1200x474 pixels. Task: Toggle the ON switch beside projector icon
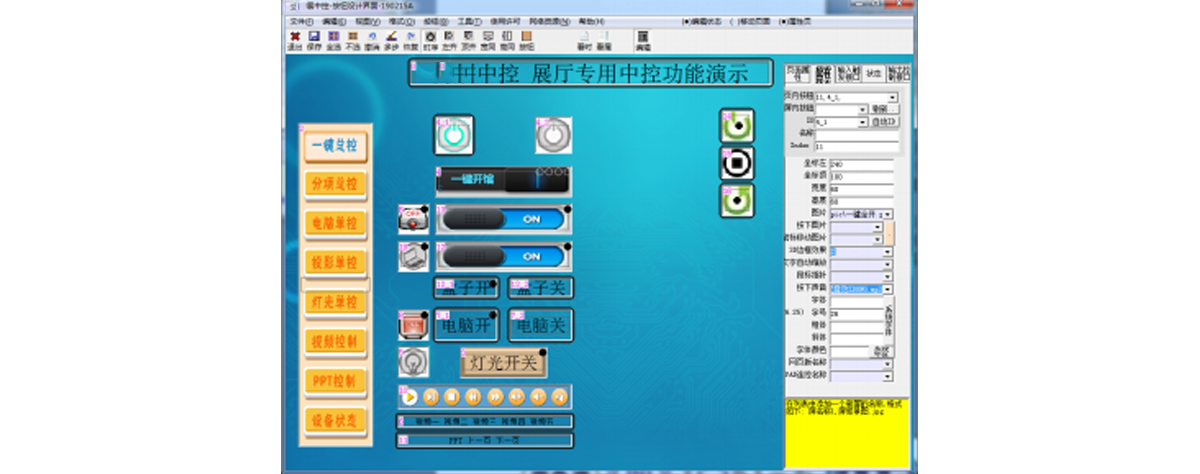(x=504, y=219)
